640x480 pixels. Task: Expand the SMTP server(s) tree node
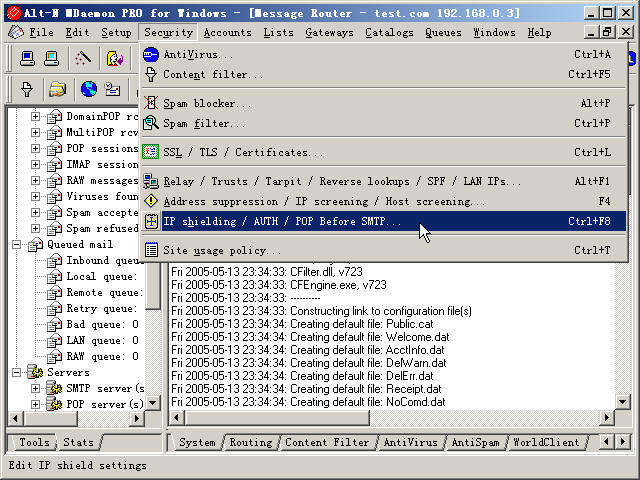tap(36, 388)
